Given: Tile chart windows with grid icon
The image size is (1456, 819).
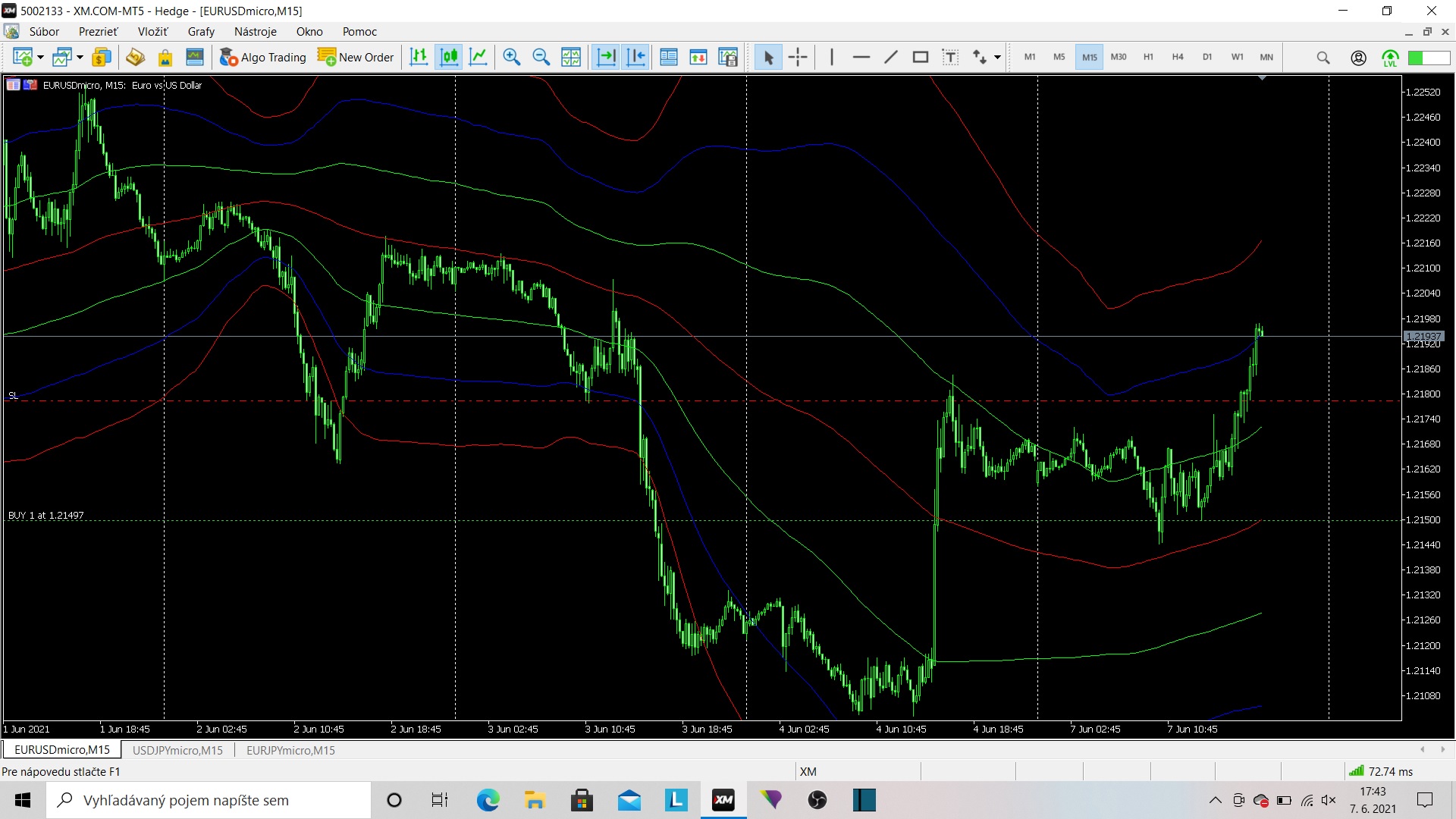Looking at the screenshot, I should (571, 57).
